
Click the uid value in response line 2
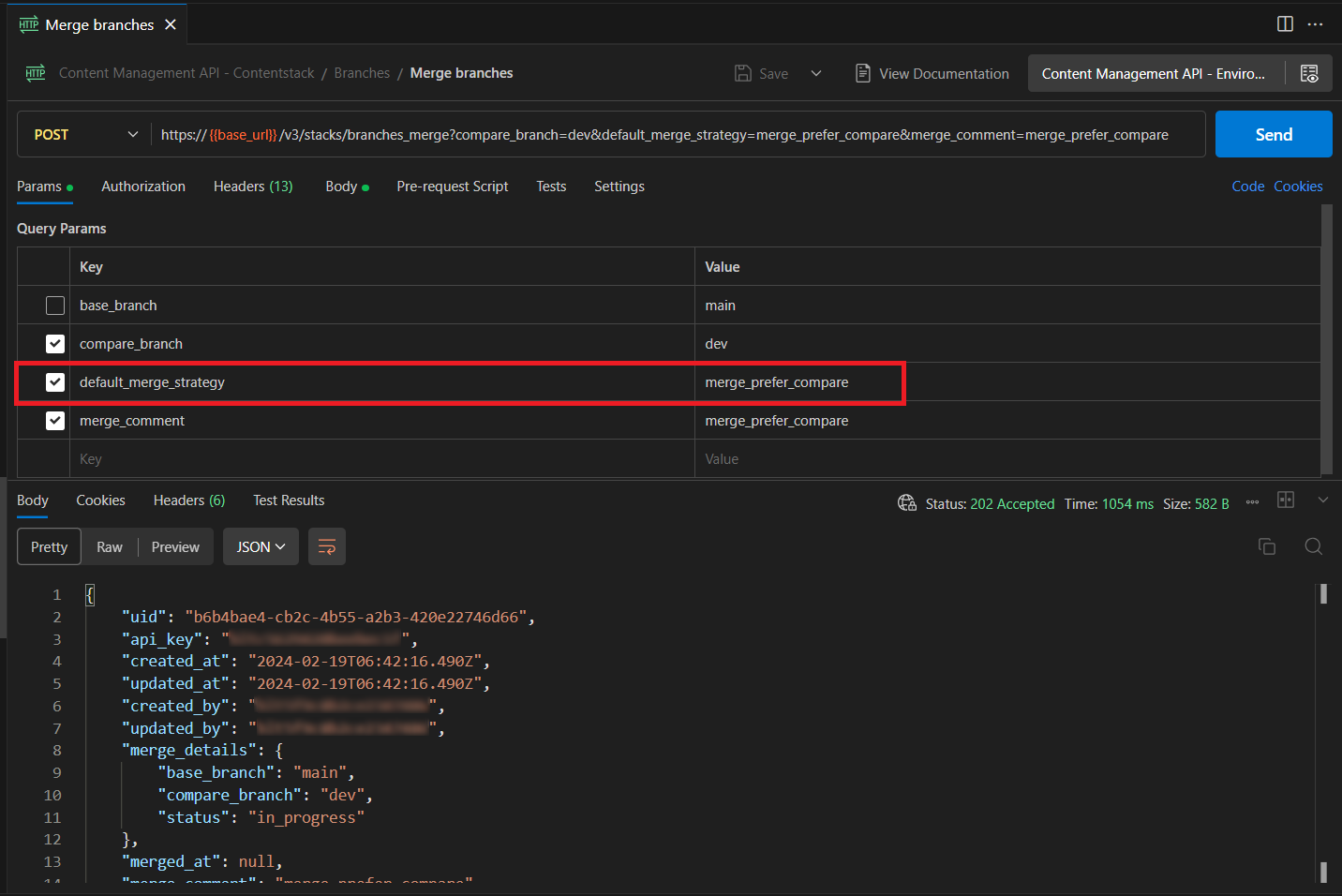click(x=360, y=617)
